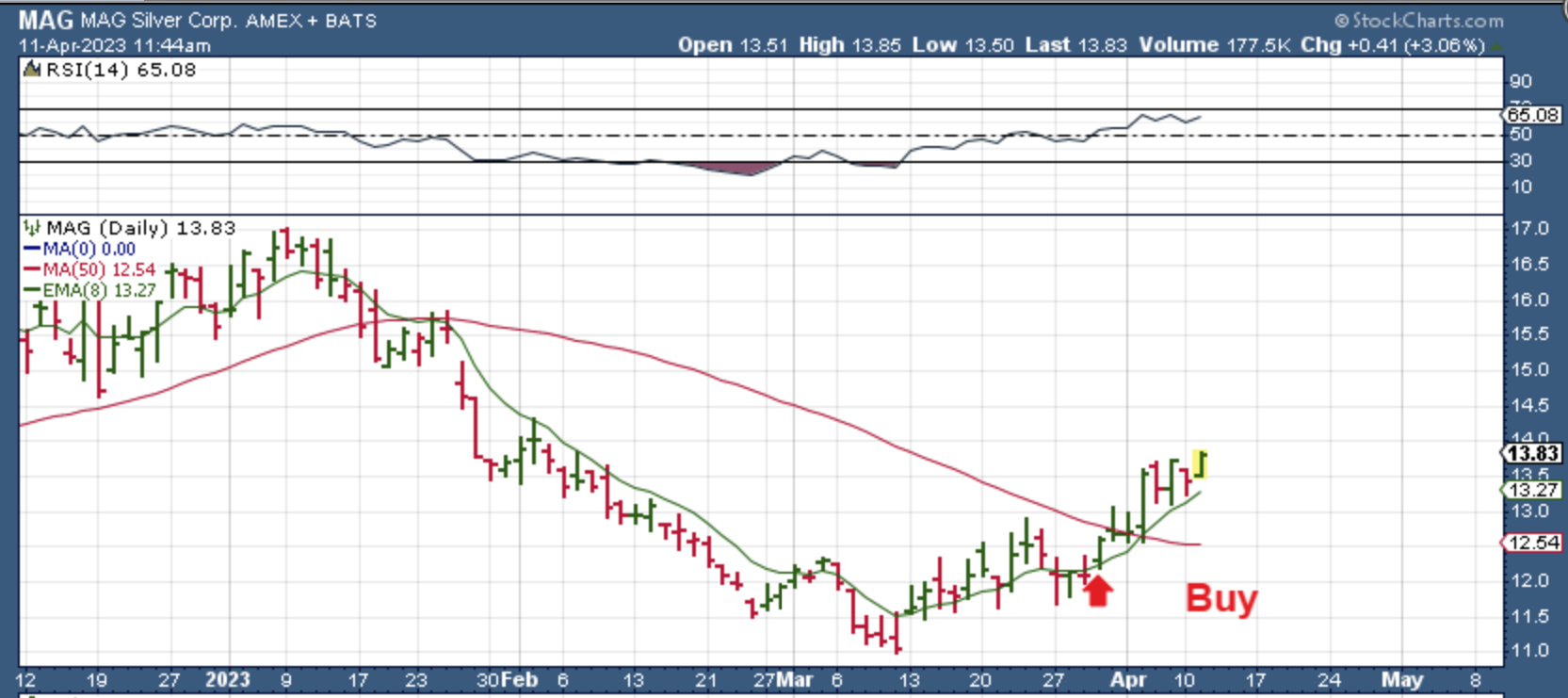Click the Apr month label on date axis
This screenshot has height=698, width=1568.
coord(1128,680)
